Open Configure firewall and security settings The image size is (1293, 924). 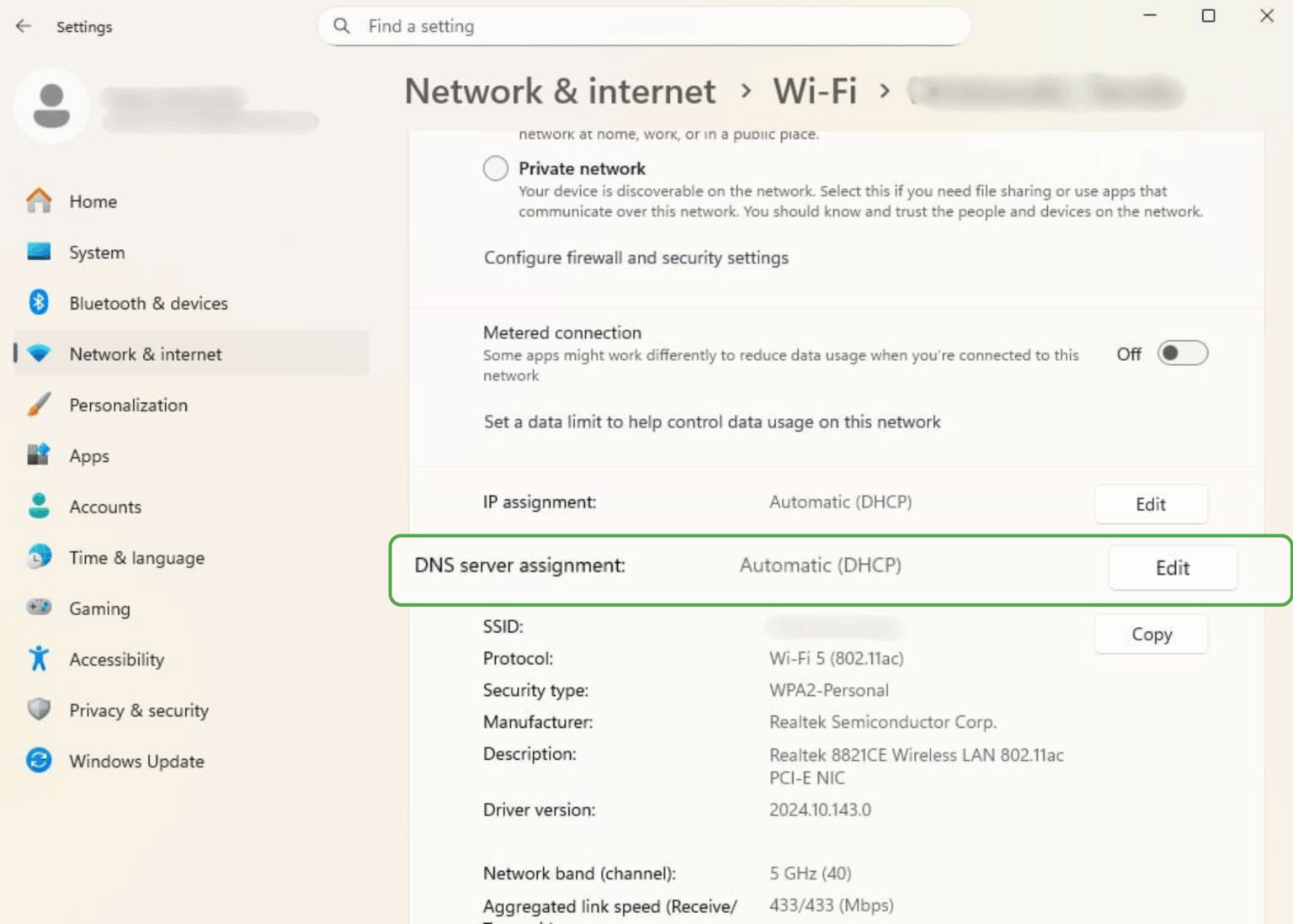[636, 258]
